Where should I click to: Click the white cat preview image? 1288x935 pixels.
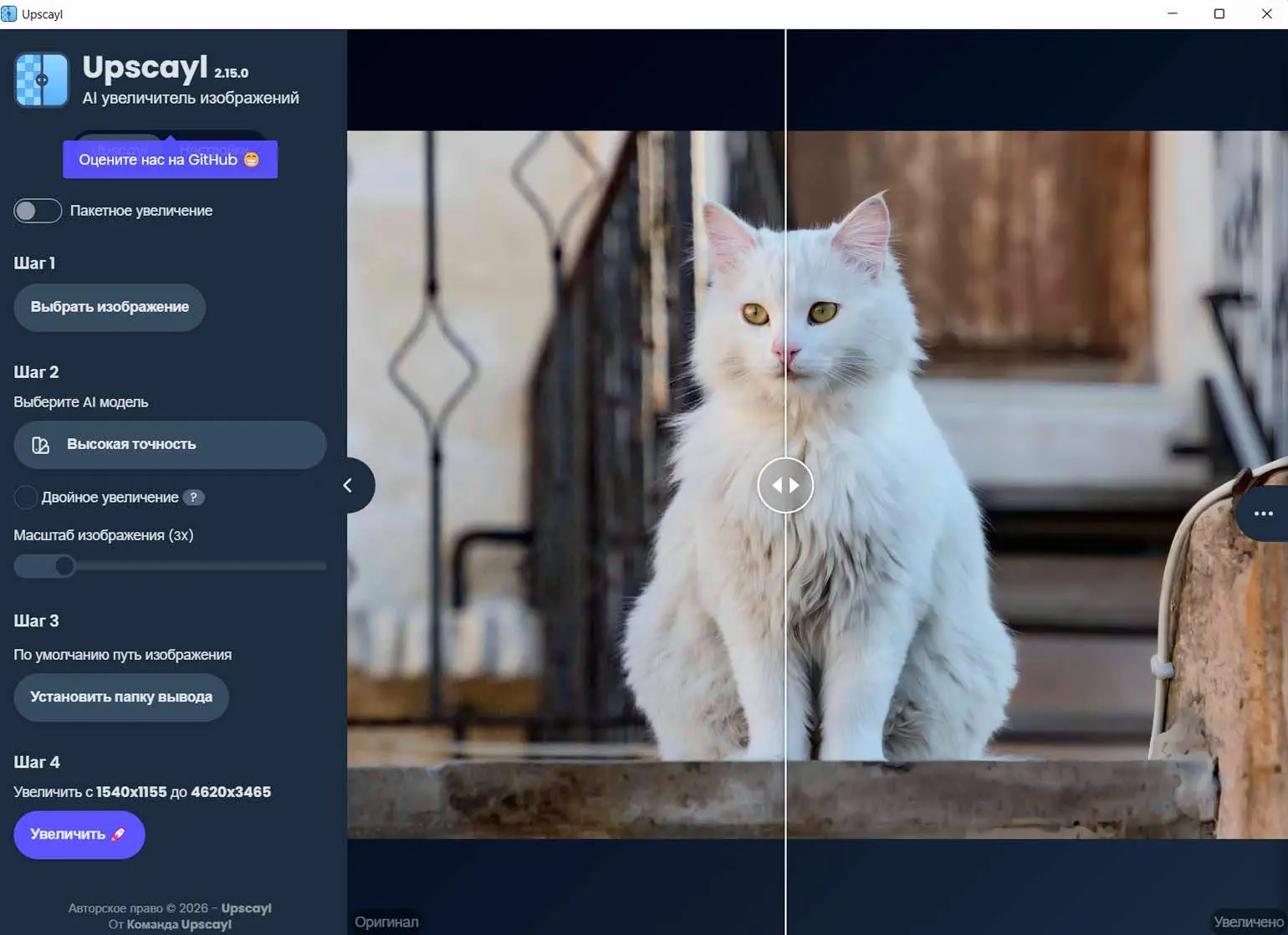click(817, 484)
